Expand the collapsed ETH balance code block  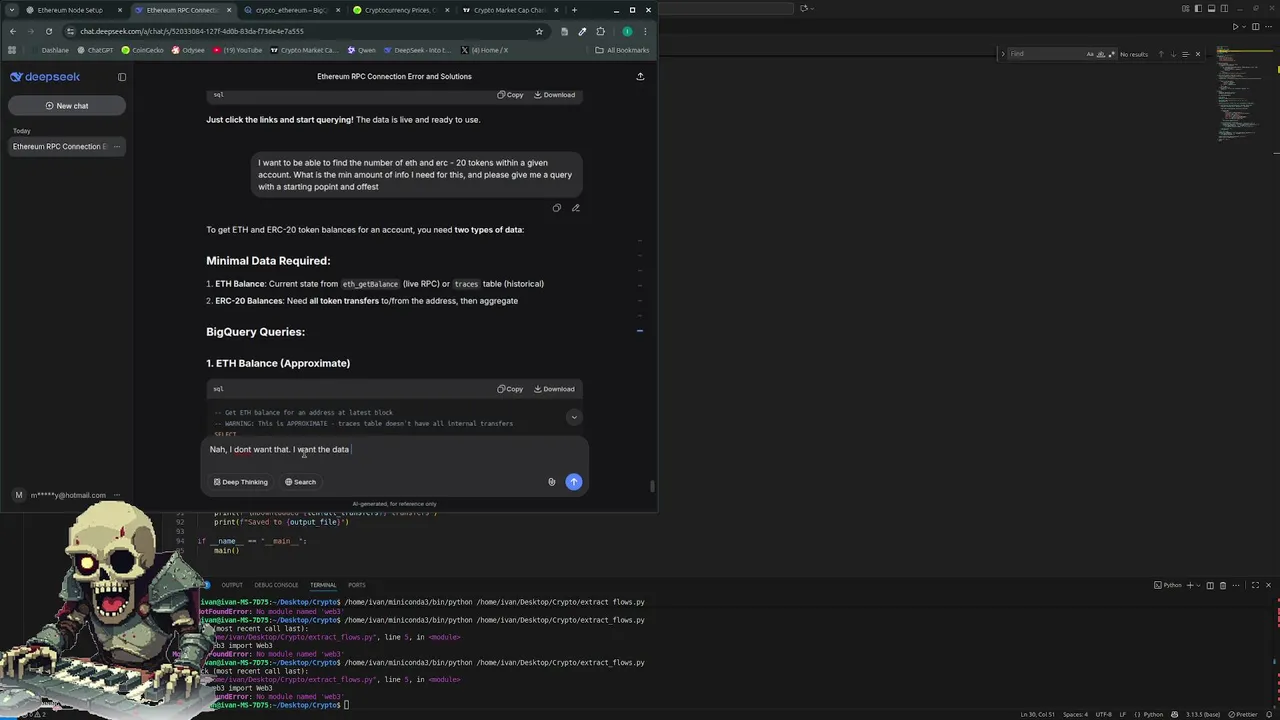(574, 417)
